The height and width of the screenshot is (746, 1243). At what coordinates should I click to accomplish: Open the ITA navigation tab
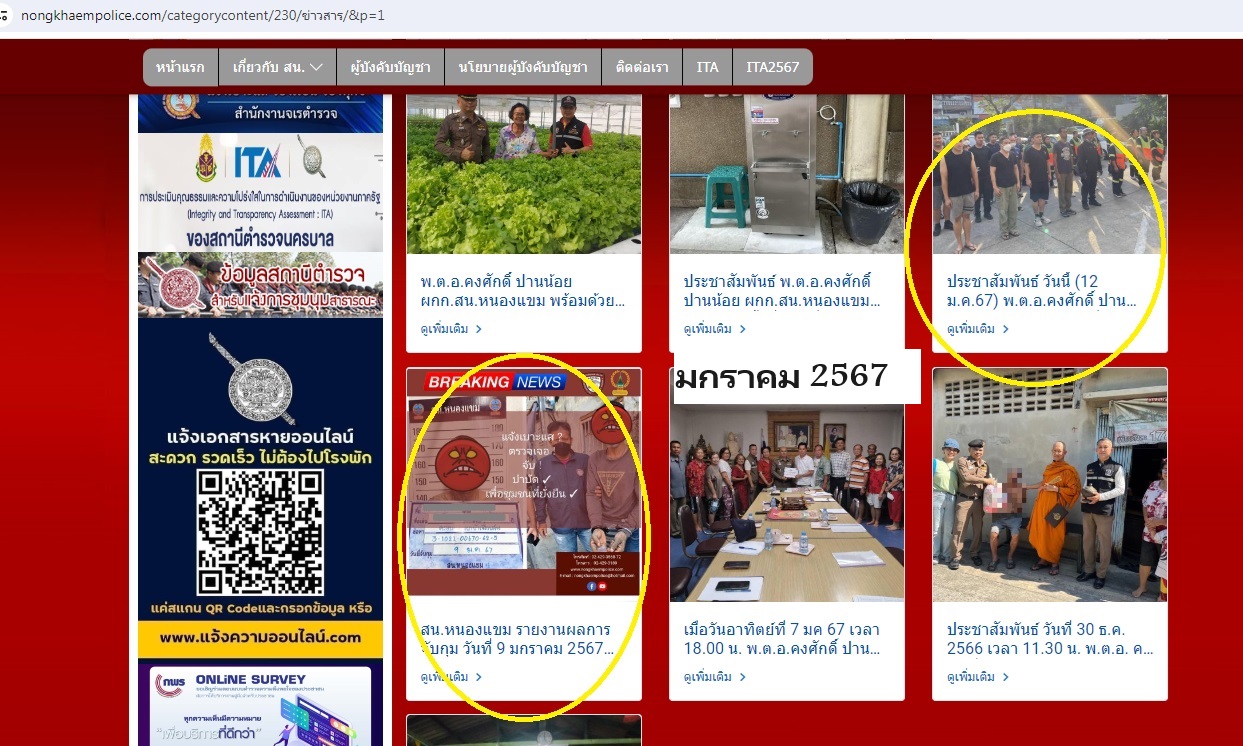(707, 67)
